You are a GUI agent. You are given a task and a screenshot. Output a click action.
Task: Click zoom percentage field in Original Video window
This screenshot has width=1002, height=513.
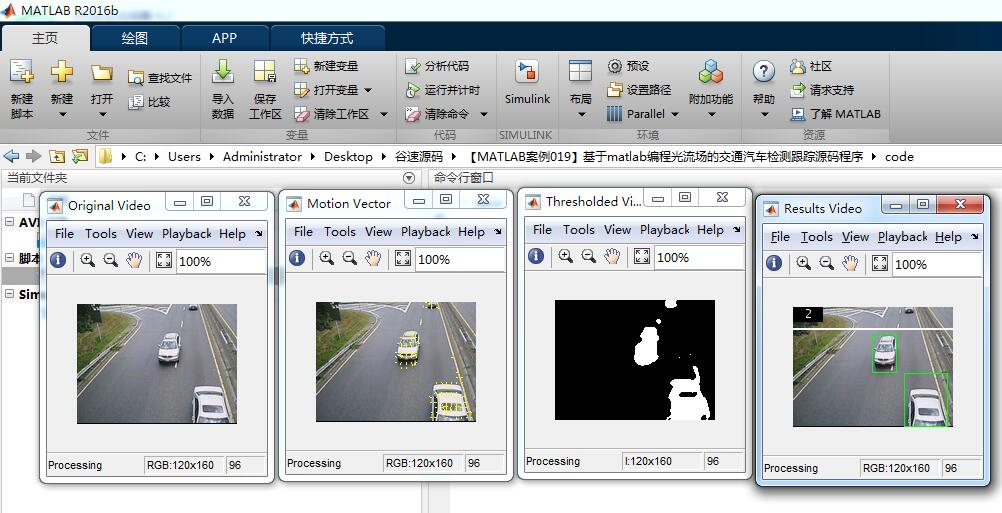pyautogui.click(x=220, y=261)
